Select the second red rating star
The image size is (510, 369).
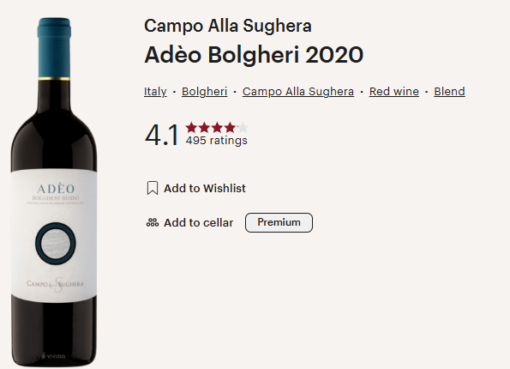[204, 127]
